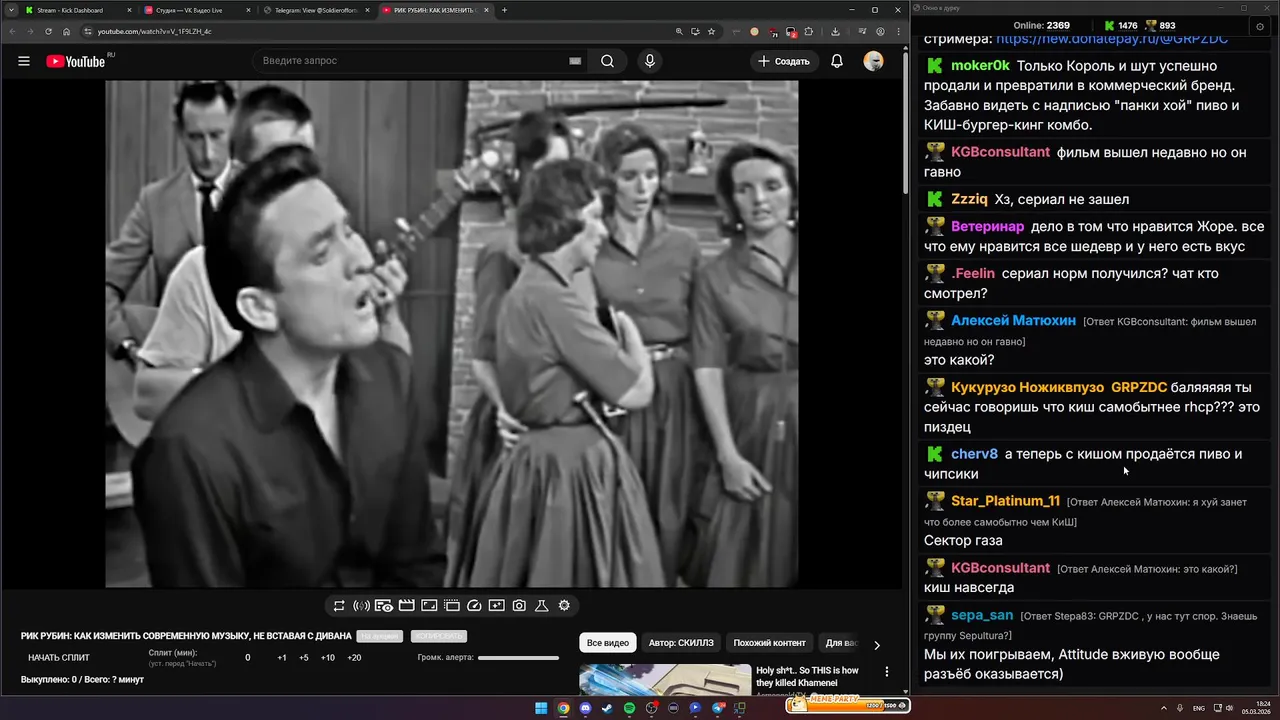Add +1 minute to split

(282, 657)
